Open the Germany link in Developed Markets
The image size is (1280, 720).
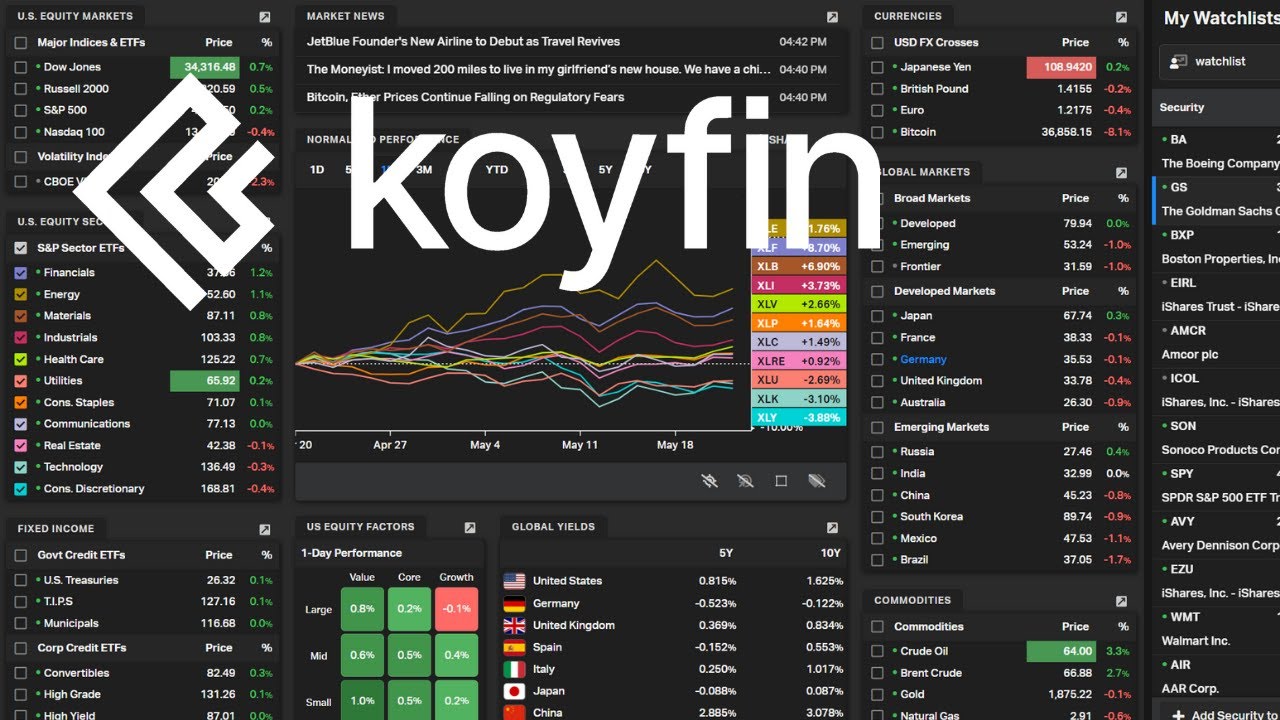click(x=923, y=360)
